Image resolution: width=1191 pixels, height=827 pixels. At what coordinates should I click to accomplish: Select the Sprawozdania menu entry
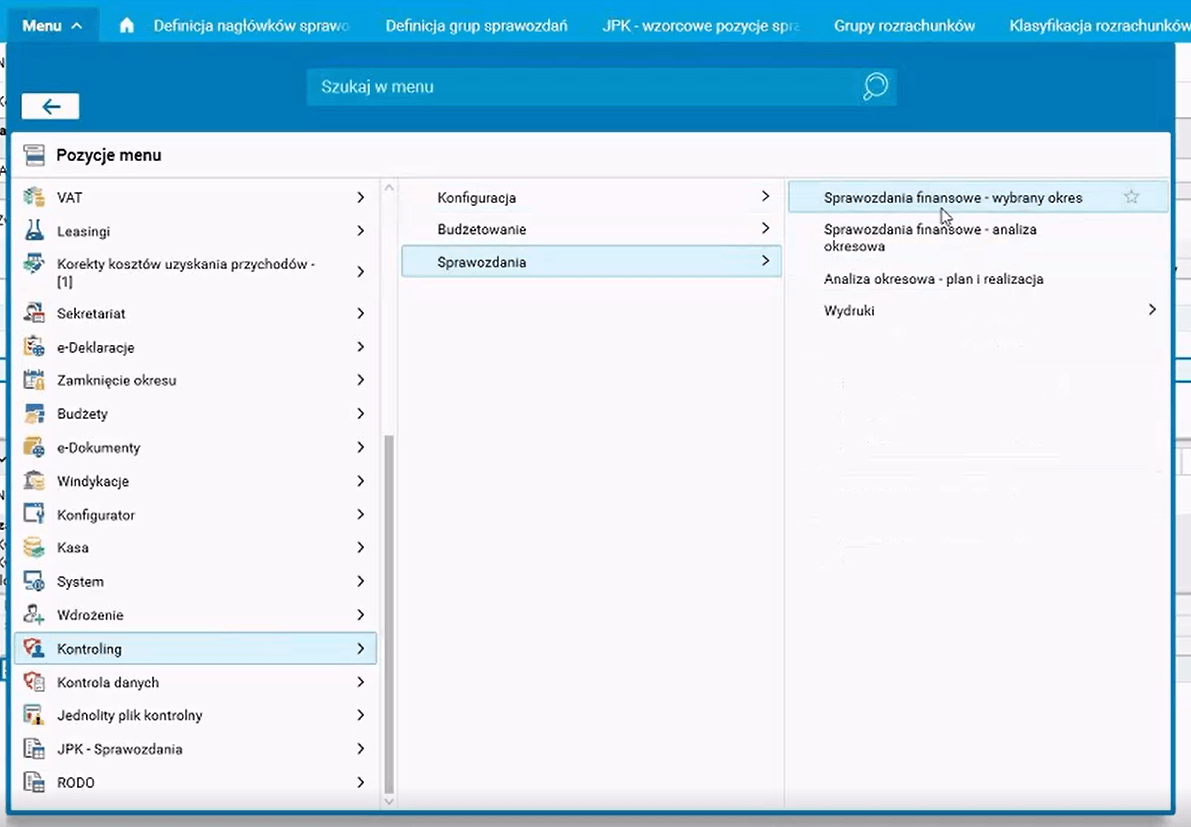coord(591,261)
